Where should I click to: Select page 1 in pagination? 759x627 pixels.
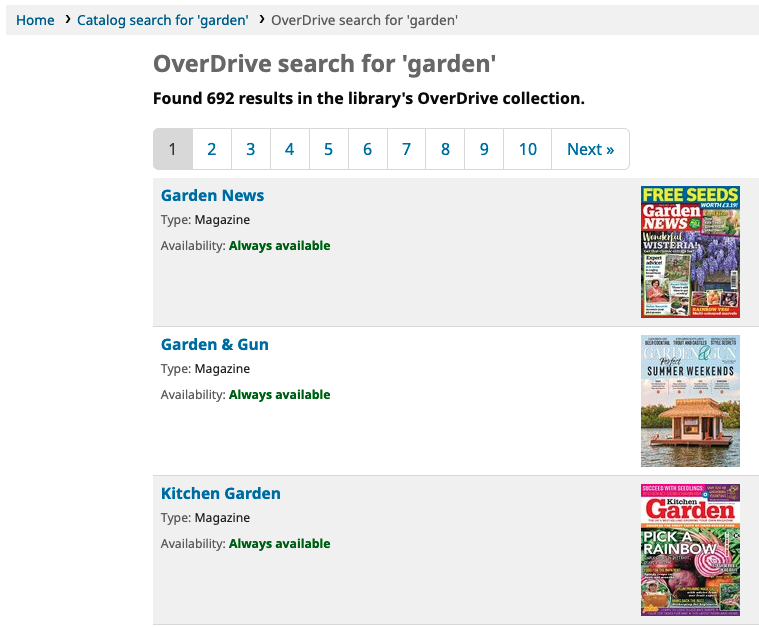172,149
